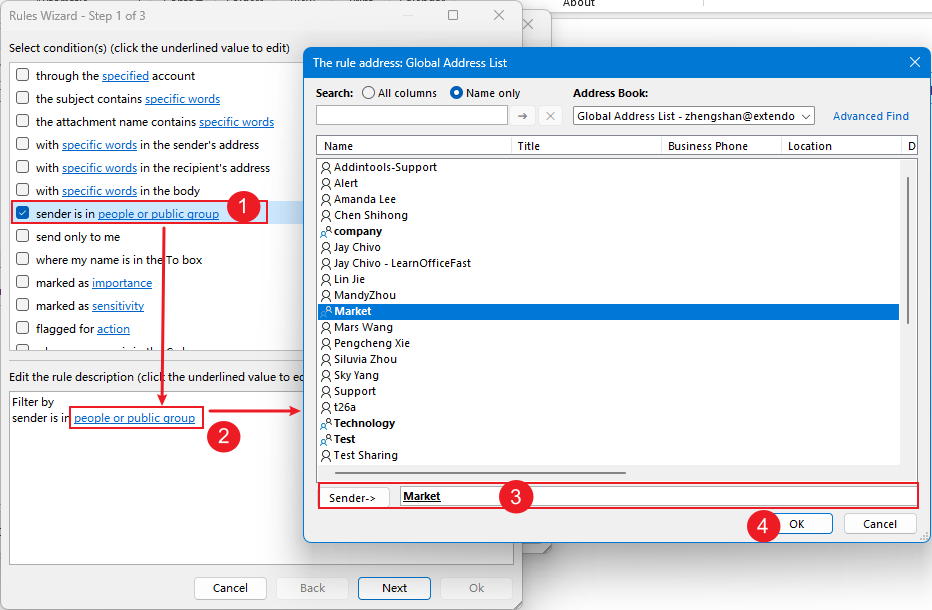Sort contacts by the Name column header
This screenshot has width=932, height=610.
coord(414,146)
